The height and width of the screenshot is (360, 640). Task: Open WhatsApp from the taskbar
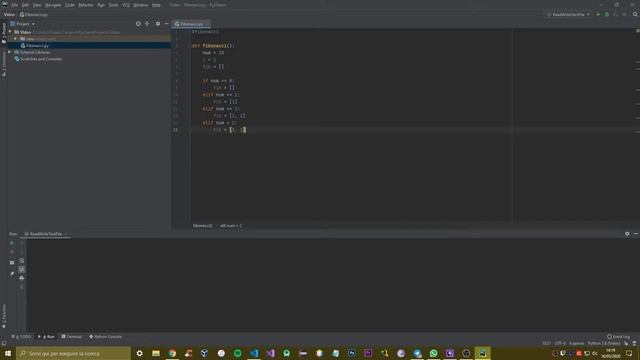[433, 353]
